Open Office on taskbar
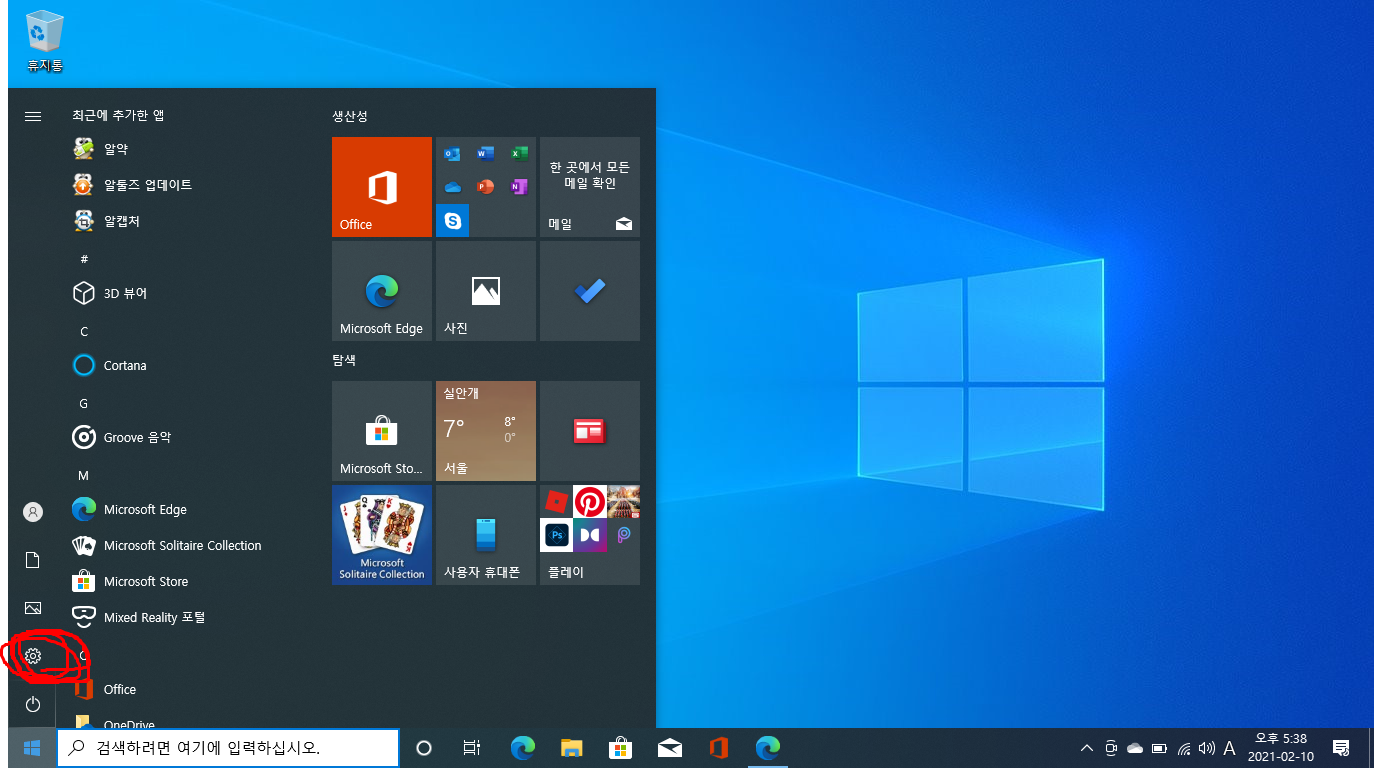The width and height of the screenshot is (1374, 768). (x=718, y=747)
